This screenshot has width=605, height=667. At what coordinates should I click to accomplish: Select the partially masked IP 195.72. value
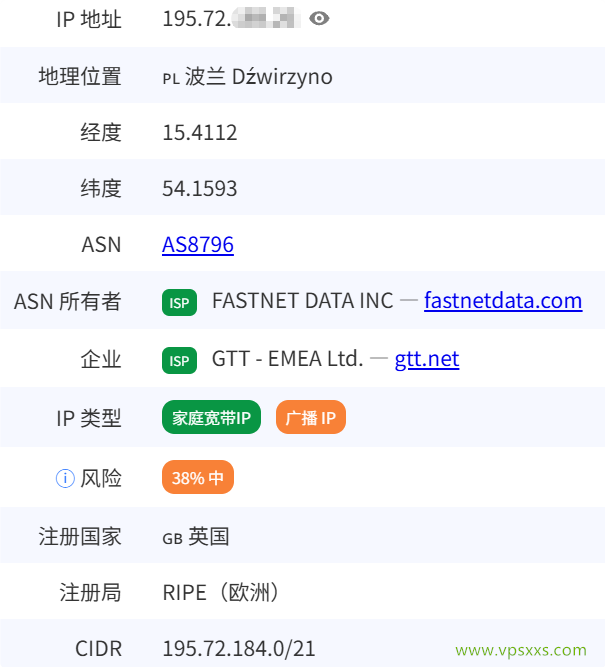click(231, 18)
